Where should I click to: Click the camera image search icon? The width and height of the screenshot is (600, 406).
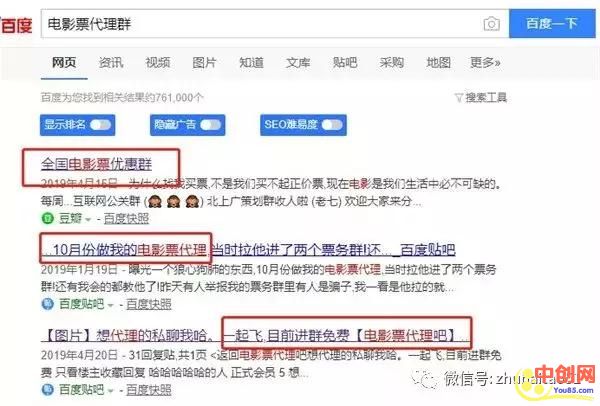point(491,24)
